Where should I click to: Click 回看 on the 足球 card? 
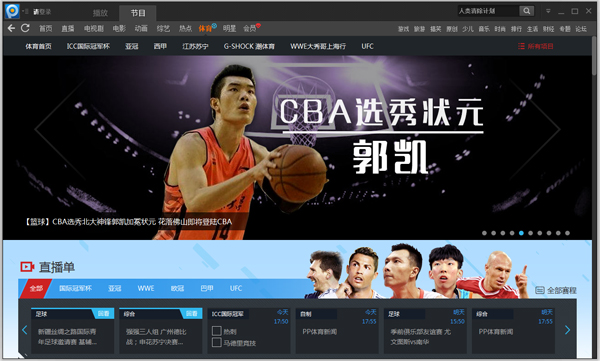103,314
